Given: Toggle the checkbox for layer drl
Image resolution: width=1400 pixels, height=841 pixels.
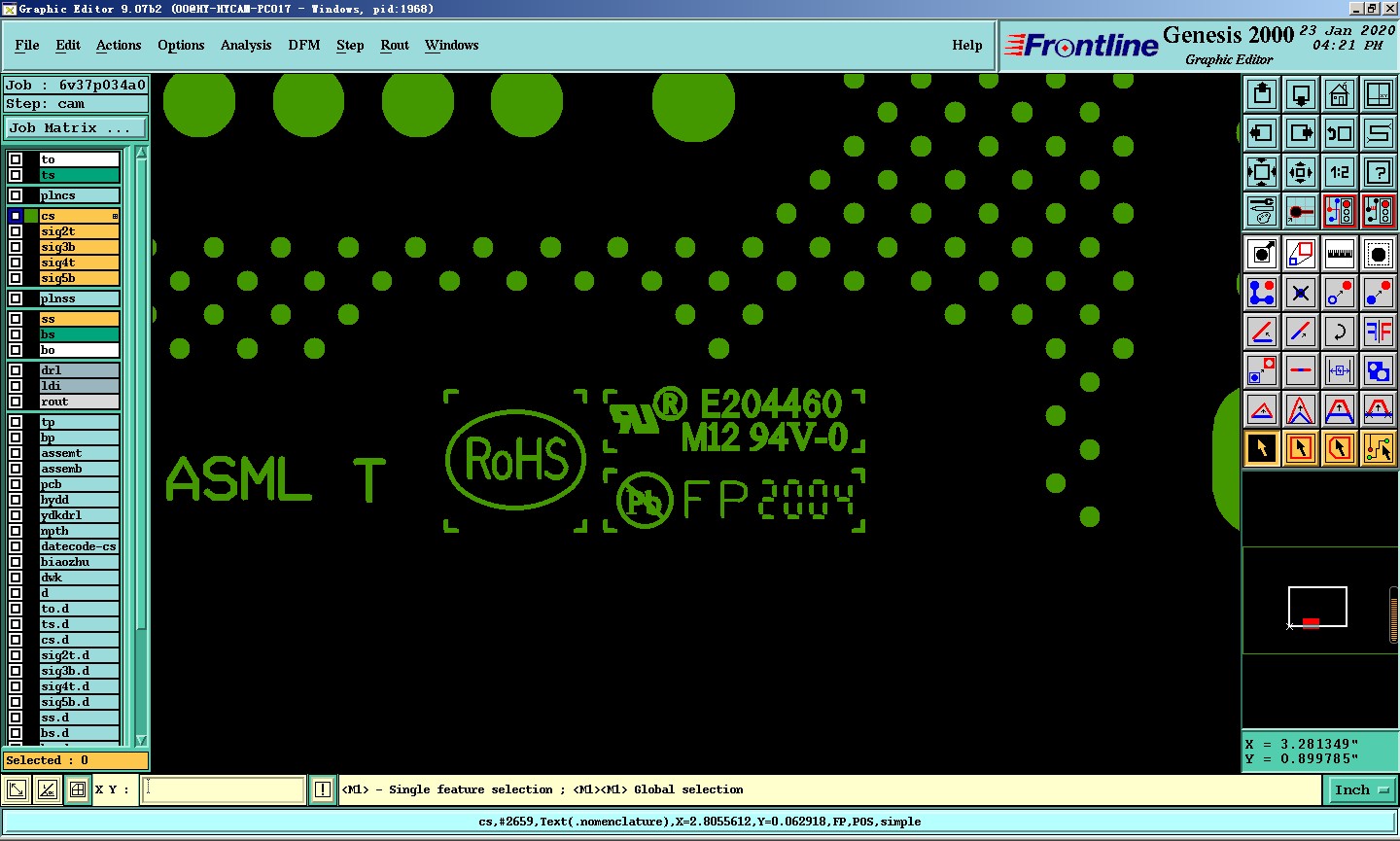Looking at the screenshot, I should 16,370.
